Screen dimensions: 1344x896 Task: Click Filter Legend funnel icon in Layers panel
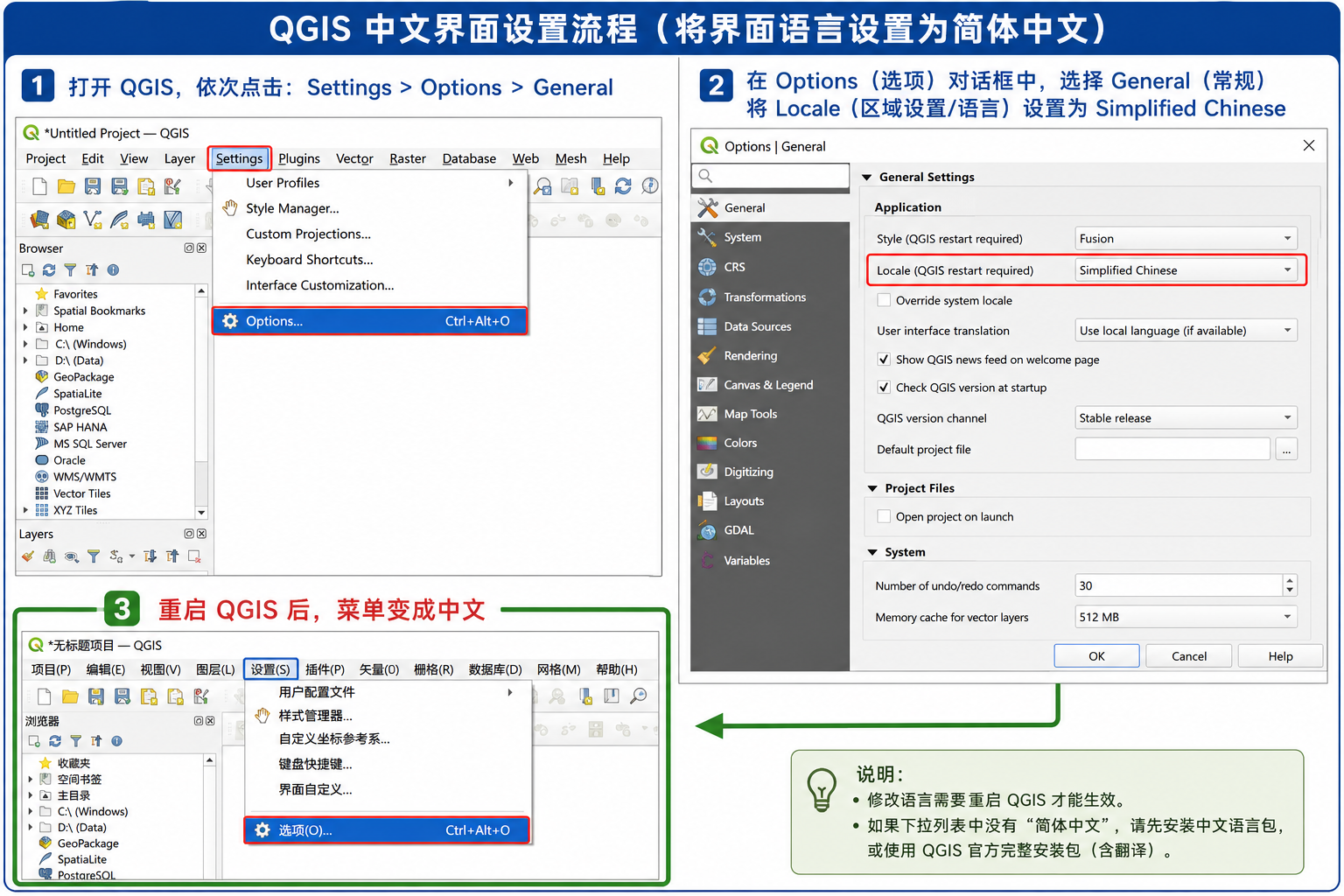(x=93, y=556)
